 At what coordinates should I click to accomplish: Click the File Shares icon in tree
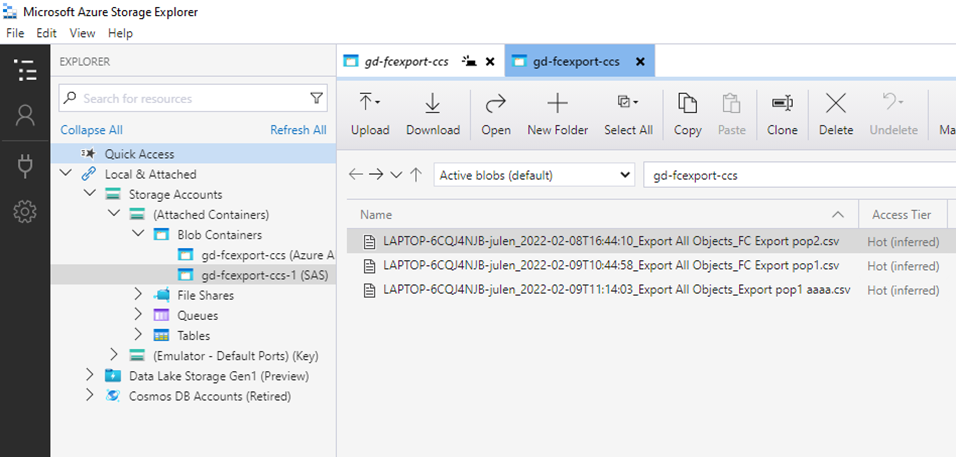click(161, 295)
